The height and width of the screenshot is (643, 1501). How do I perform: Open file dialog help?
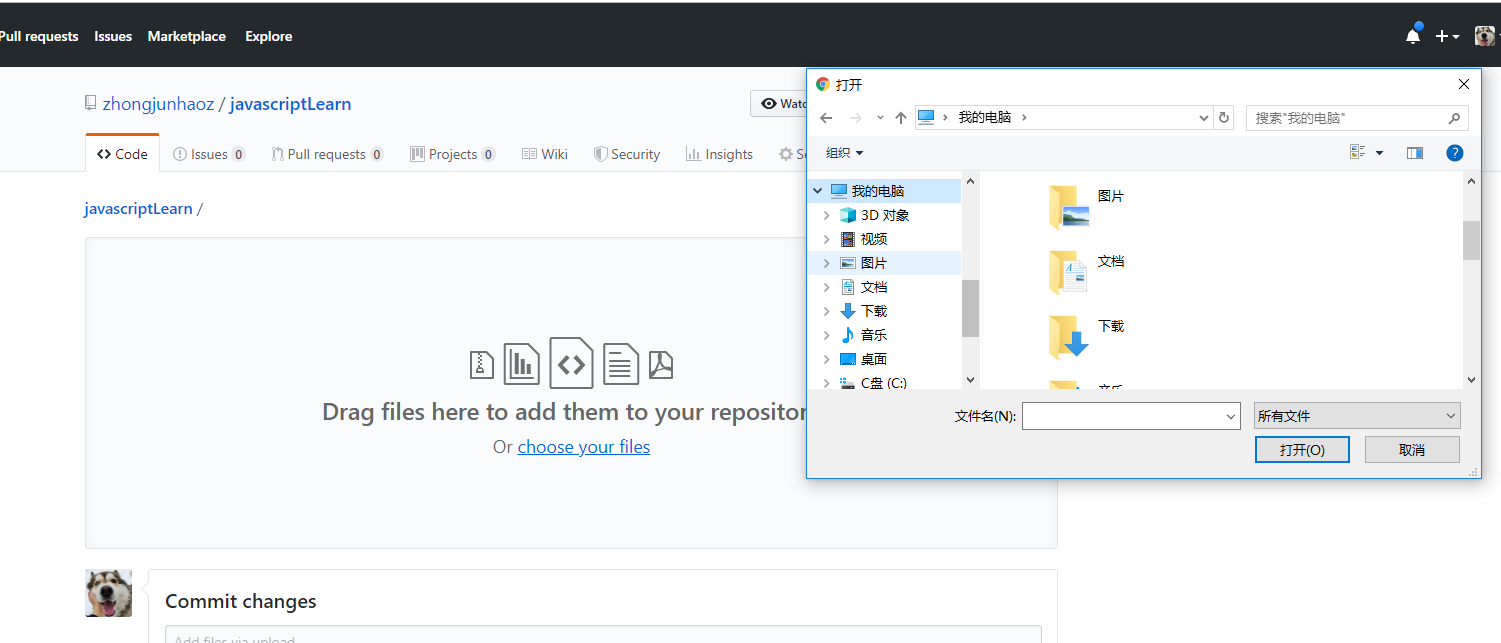coord(1455,153)
